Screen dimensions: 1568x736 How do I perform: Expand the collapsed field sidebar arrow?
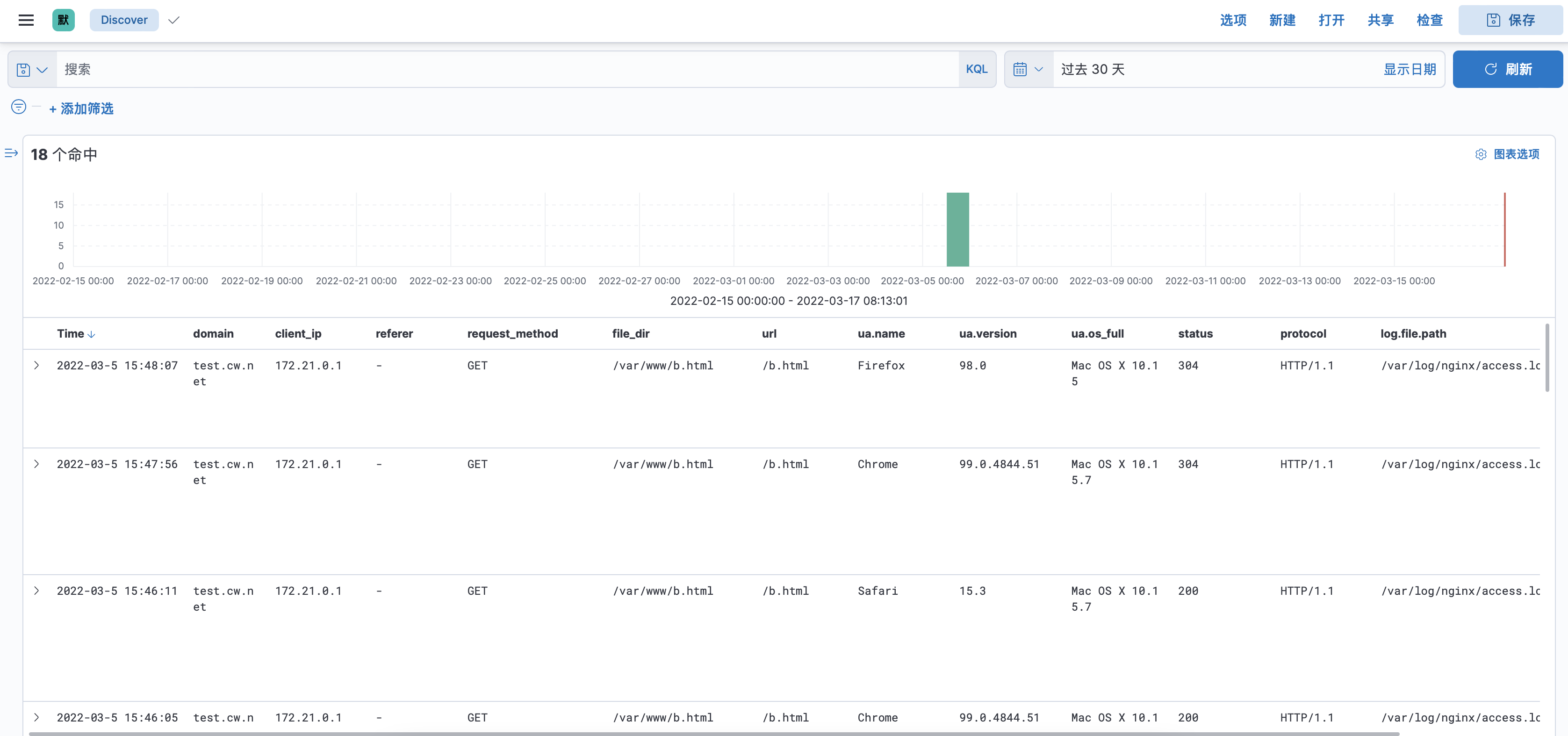(x=11, y=153)
